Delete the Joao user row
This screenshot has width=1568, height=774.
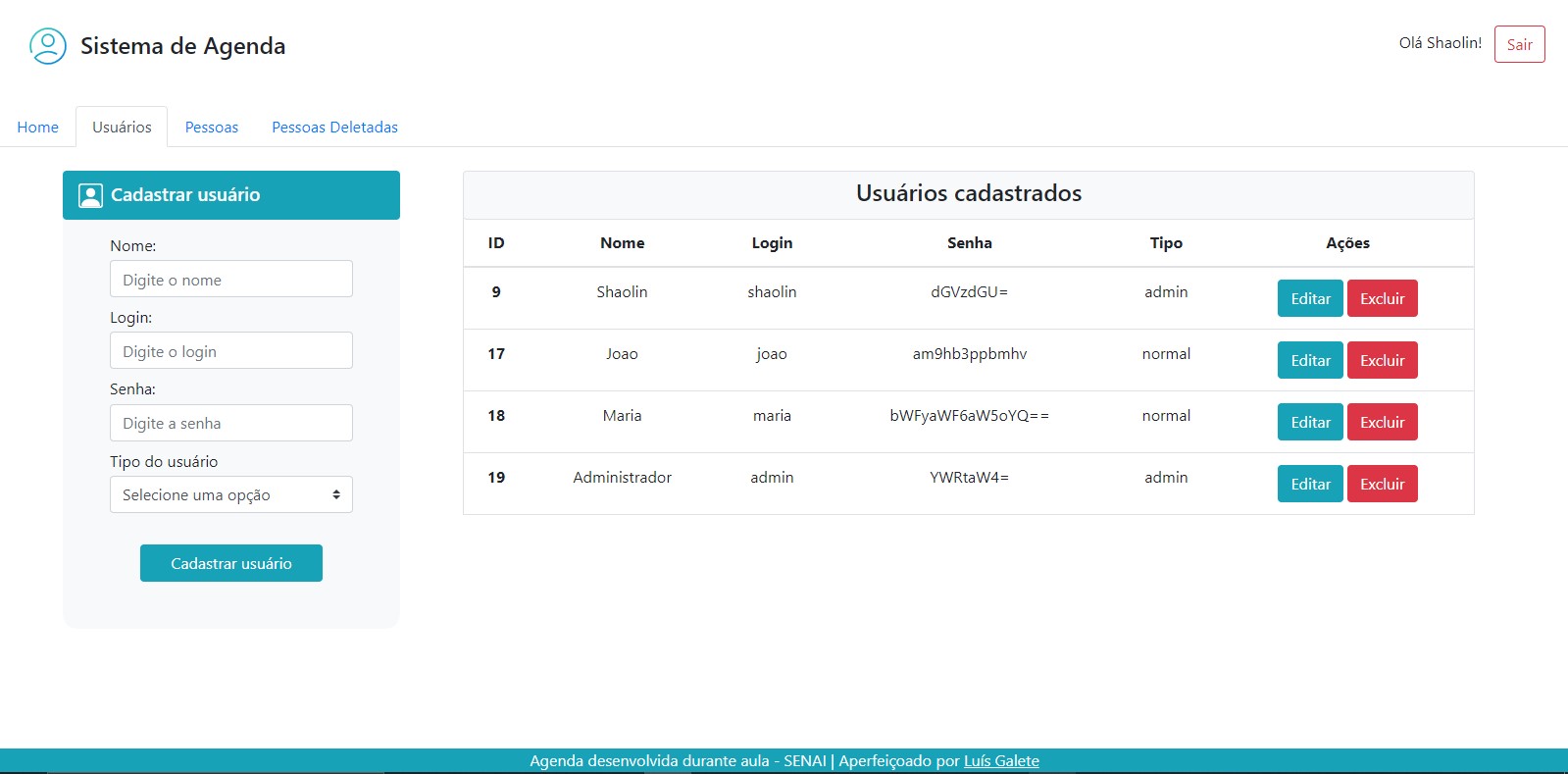1383,360
